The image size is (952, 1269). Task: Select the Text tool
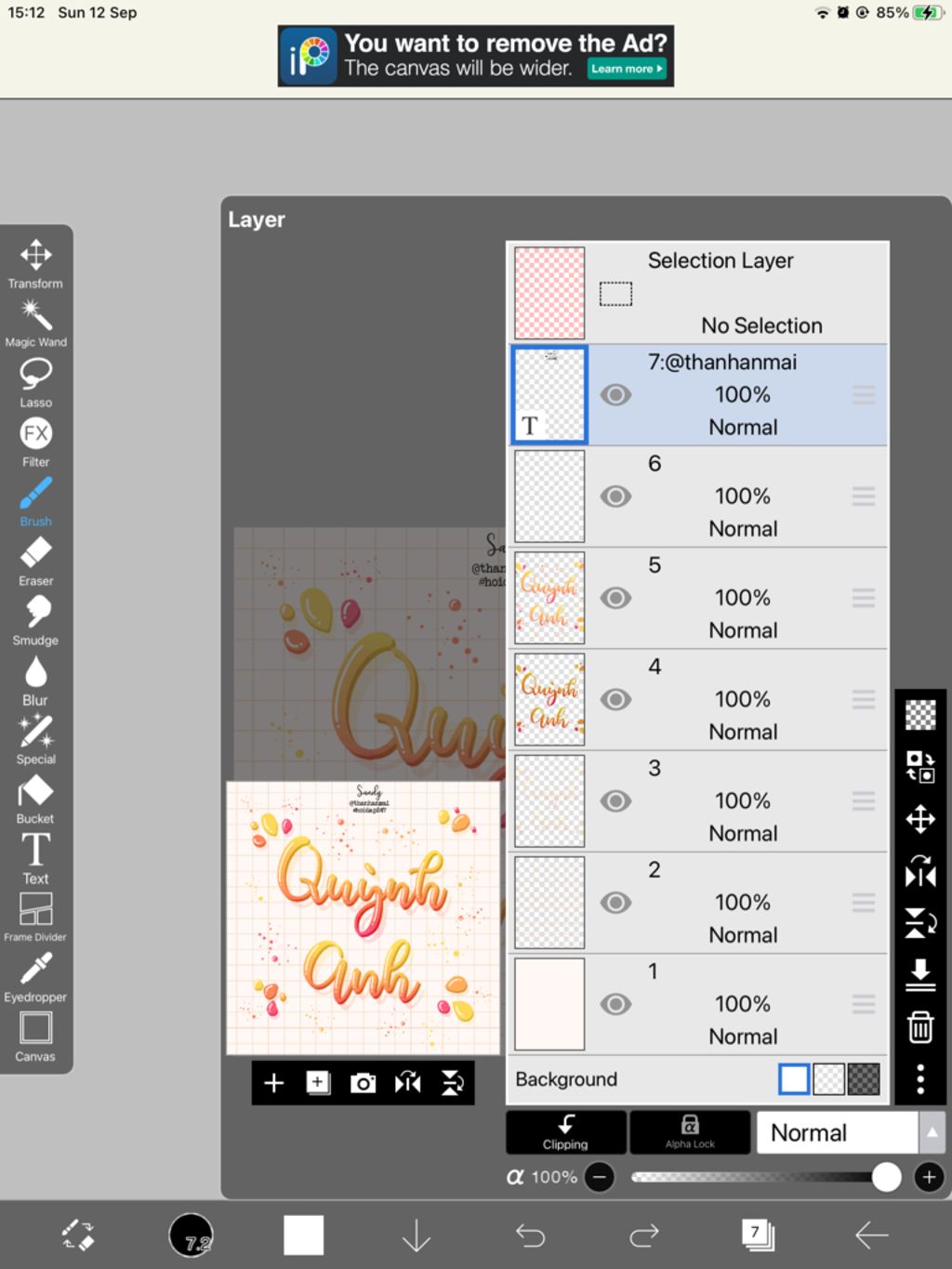point(35,859)
